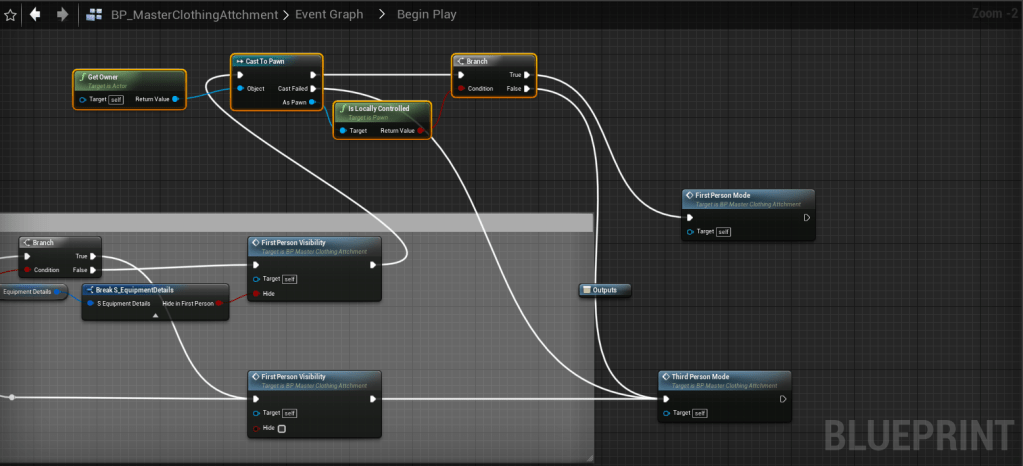Click the blueprint icon beside BP_MasterClothingAttchment

(95, 15)
